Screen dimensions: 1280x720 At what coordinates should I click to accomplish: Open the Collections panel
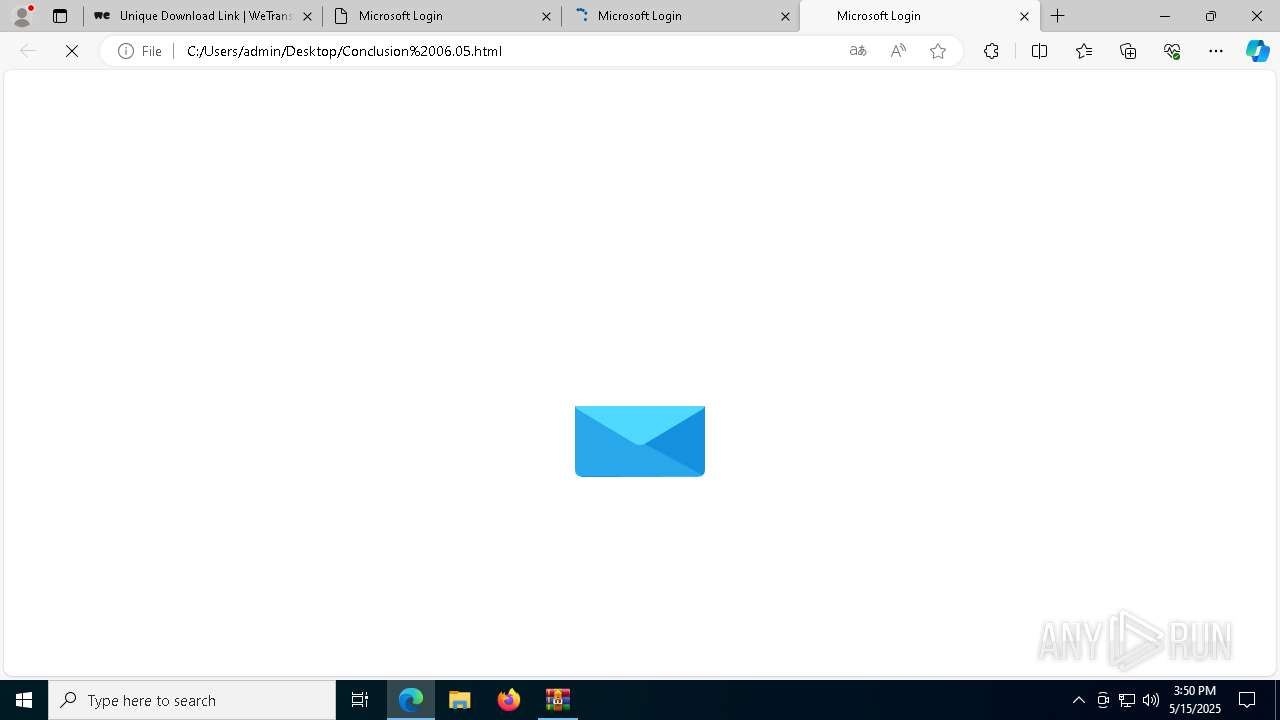pyautogui.click(x=1128, y=51)
